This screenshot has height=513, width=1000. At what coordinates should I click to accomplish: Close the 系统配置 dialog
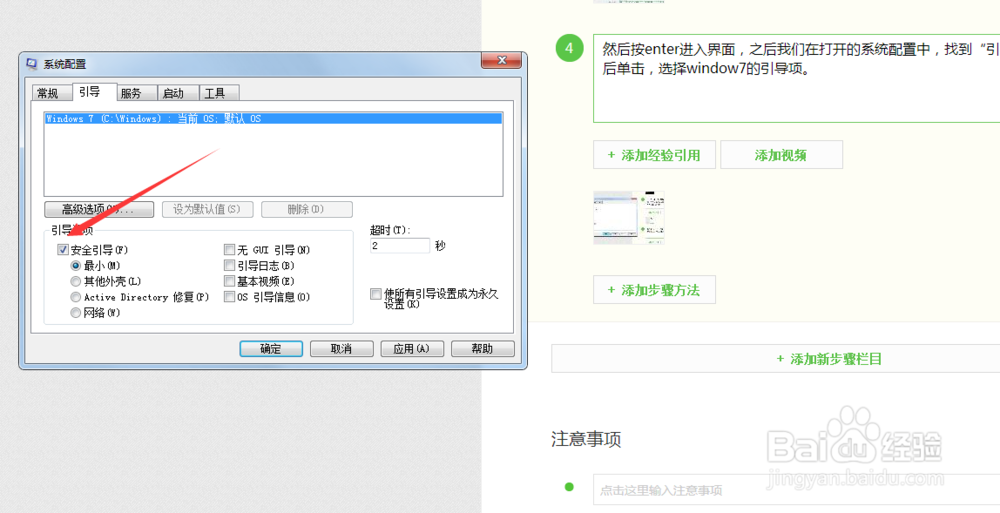pyautogui.click(x=500, y=62)
